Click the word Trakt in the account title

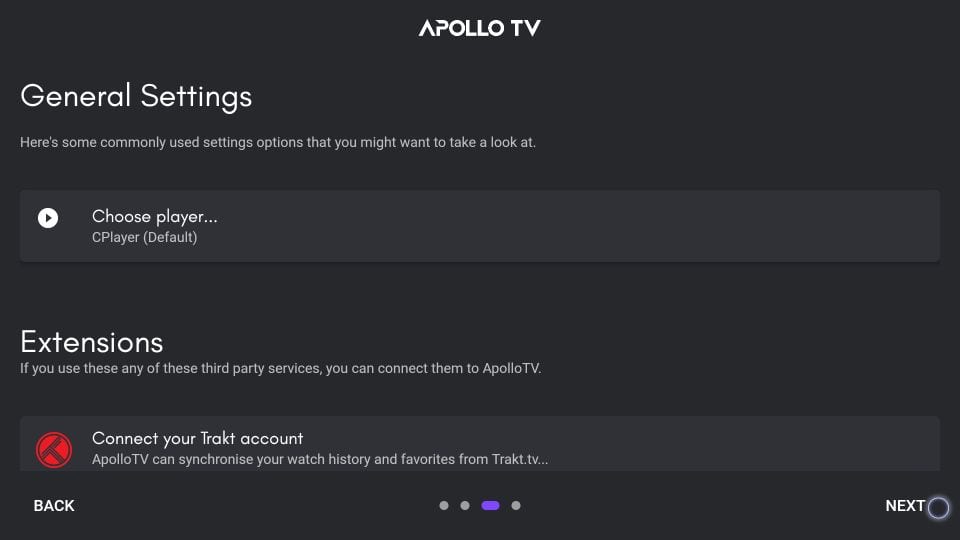click(218, 438)
